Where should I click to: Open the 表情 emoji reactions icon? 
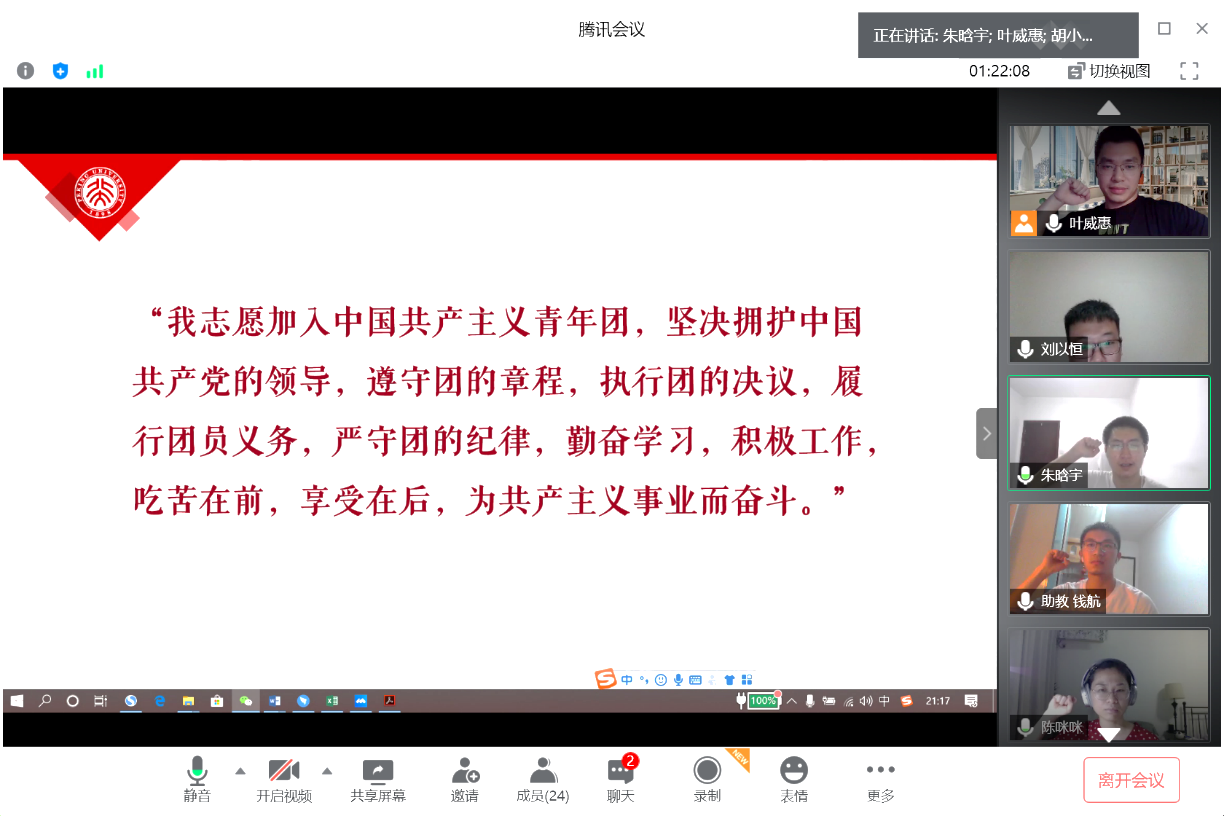(x=794, y=780)
